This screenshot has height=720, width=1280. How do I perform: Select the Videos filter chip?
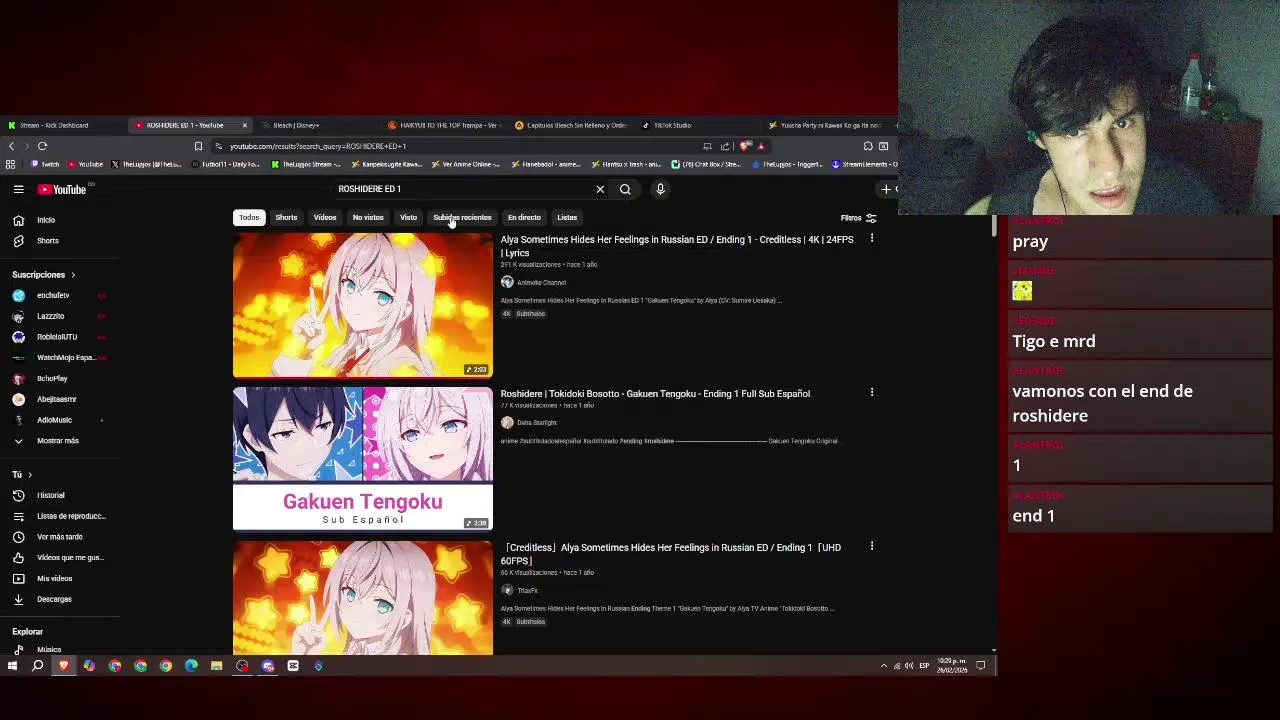tap(325, 217)
